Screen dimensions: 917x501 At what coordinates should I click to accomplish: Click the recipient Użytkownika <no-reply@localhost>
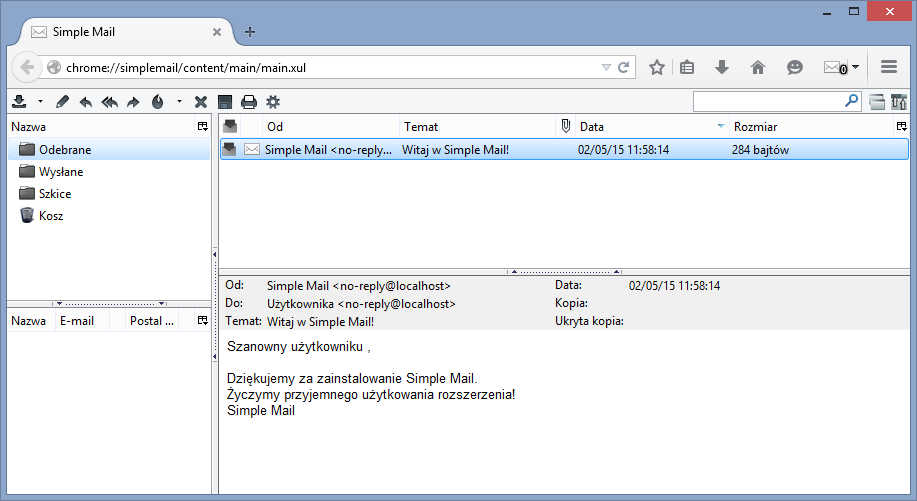tap(361, 304)
